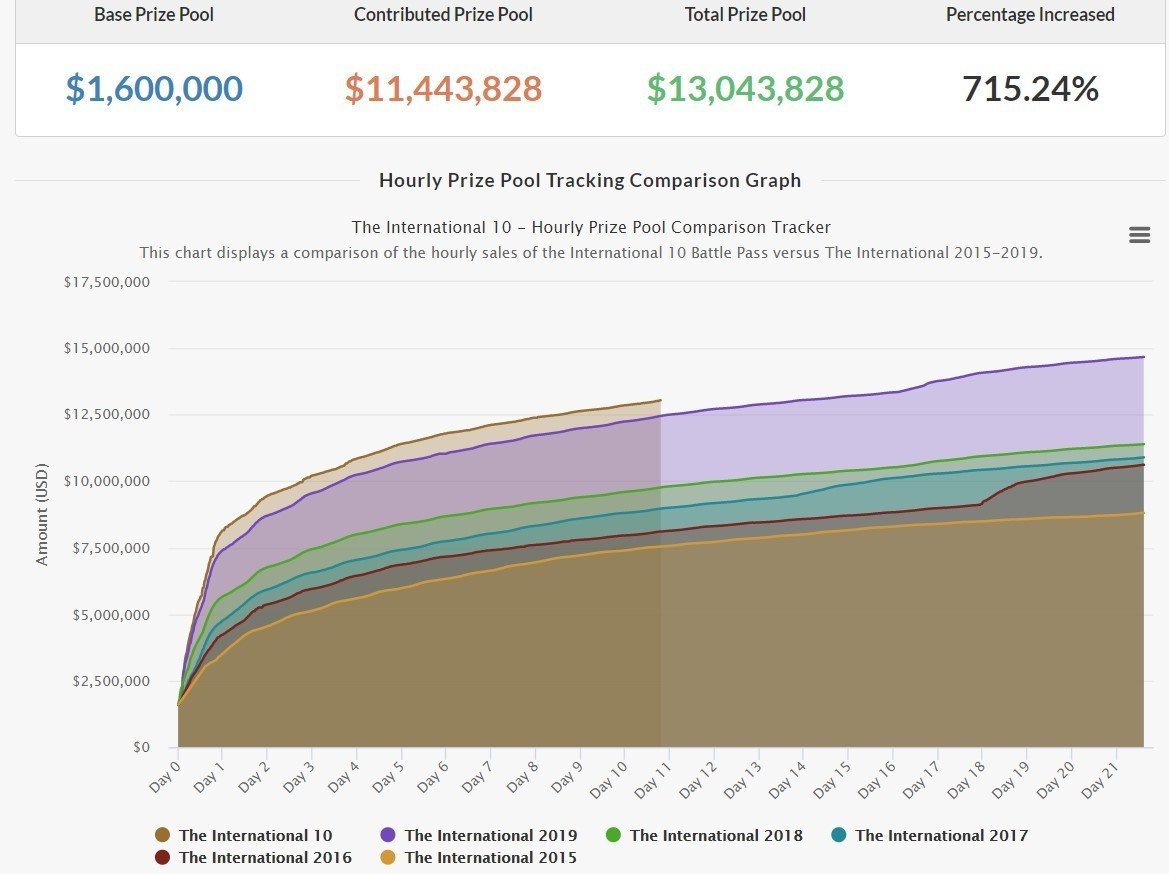The width and height of the screenshot is (1169, 874).
Task: Click the Day 18 x-axis label
Action: click(x=966, y=780)
